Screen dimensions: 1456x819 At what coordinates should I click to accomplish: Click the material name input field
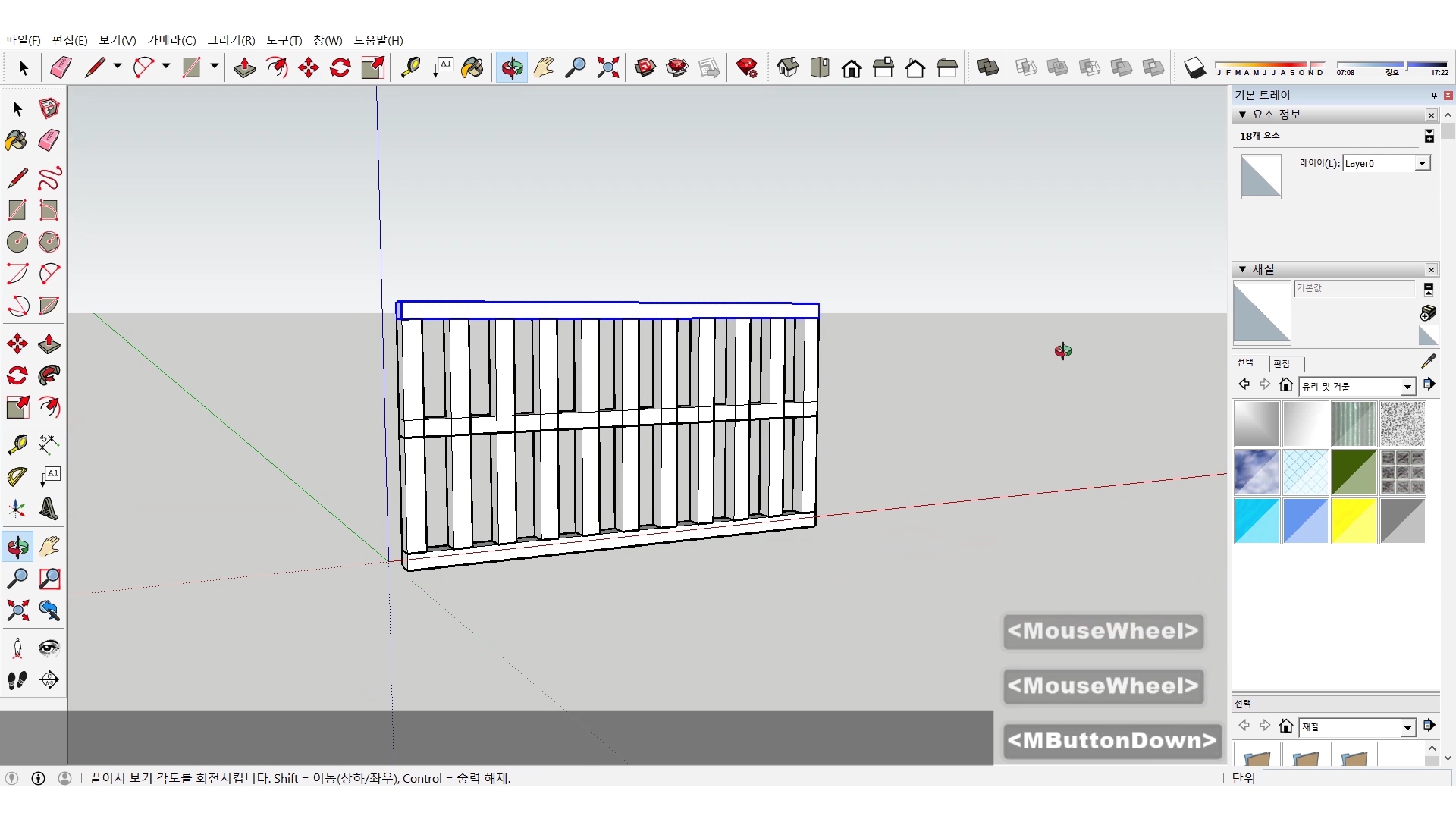coord(1354,288)
